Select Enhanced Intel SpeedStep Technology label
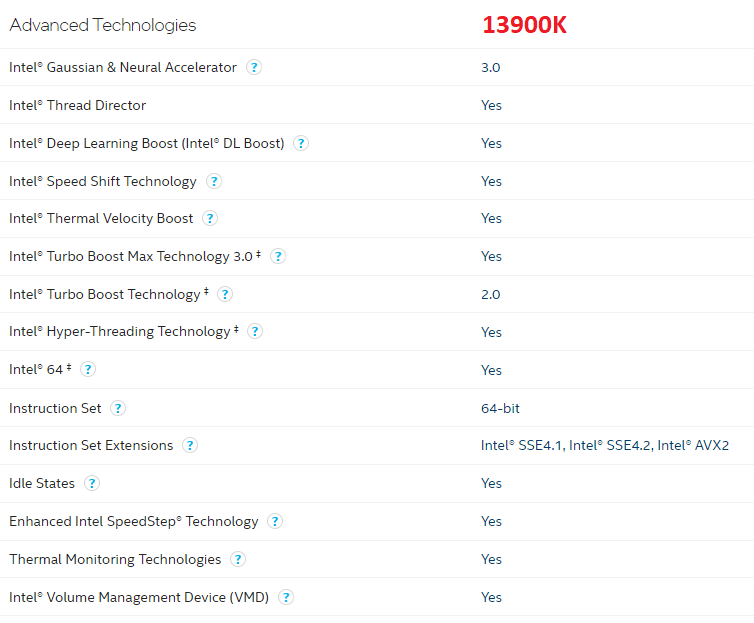Image resolution: width=754 pixels, height=623 pixels. (134, 521)
